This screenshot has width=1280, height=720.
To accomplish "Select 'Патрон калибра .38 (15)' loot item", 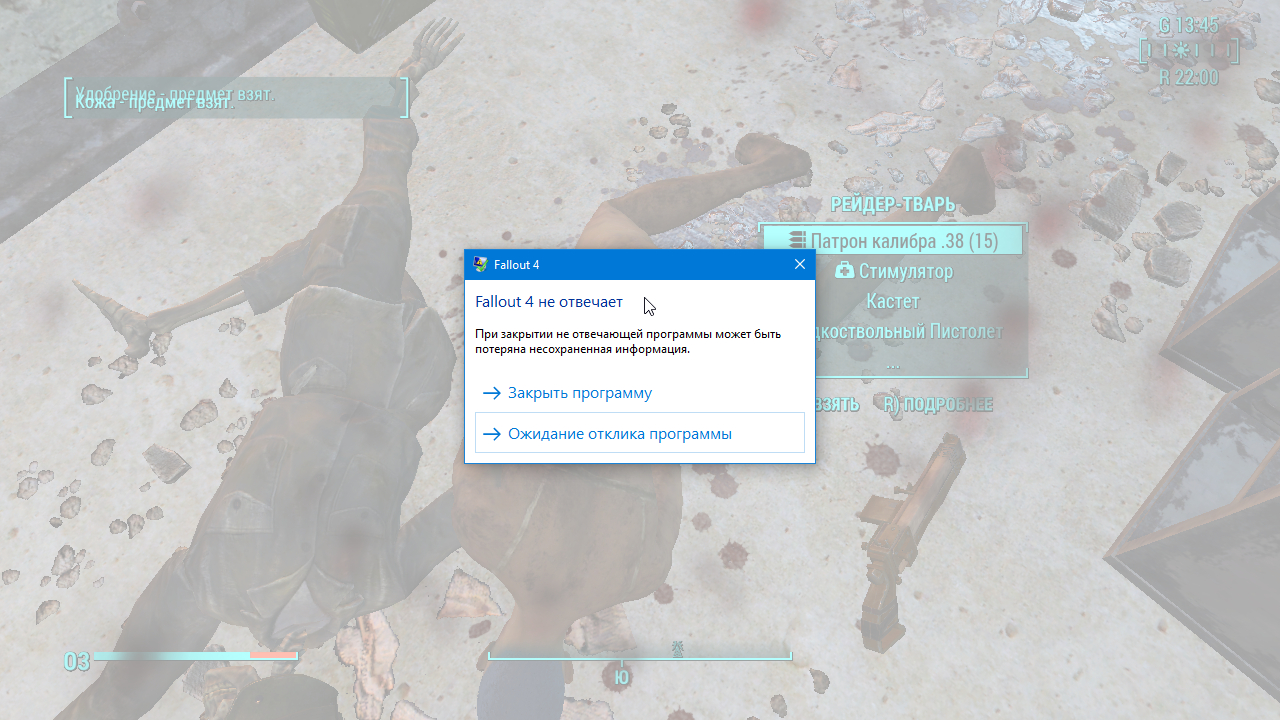I will pyautogui.click(x=893, y=241).
